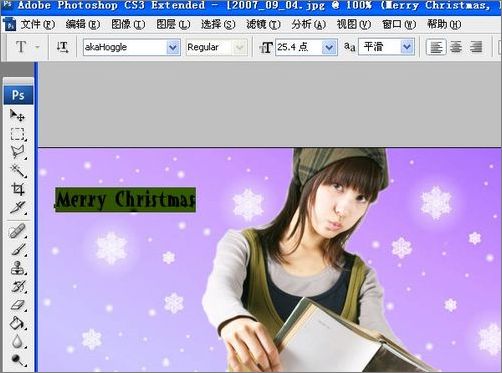Click the highlighted Merry Christmas text on canvas
The height and width of the screenshot is (373, 502).
click(x=125, y=200)
